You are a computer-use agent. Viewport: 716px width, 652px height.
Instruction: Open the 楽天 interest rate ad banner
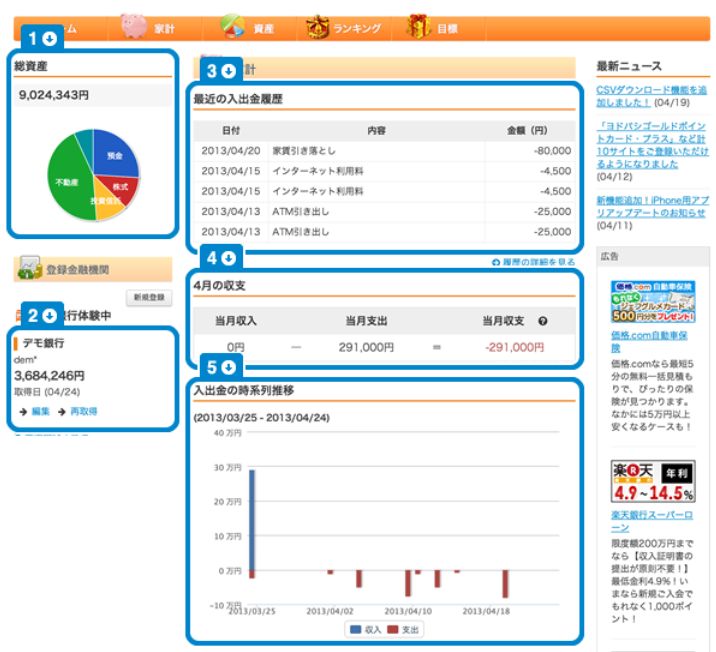point(652,482)
